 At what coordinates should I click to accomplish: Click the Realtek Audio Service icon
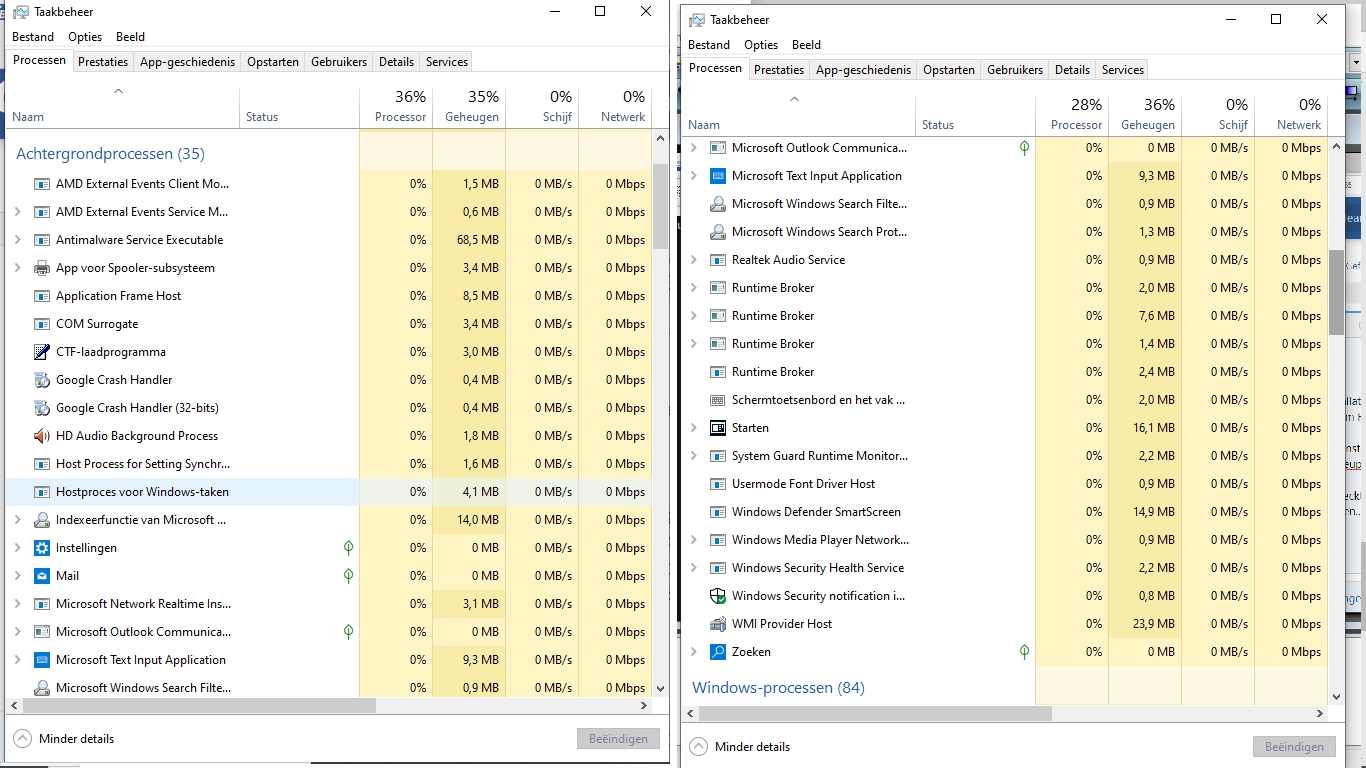click(718, 260)
